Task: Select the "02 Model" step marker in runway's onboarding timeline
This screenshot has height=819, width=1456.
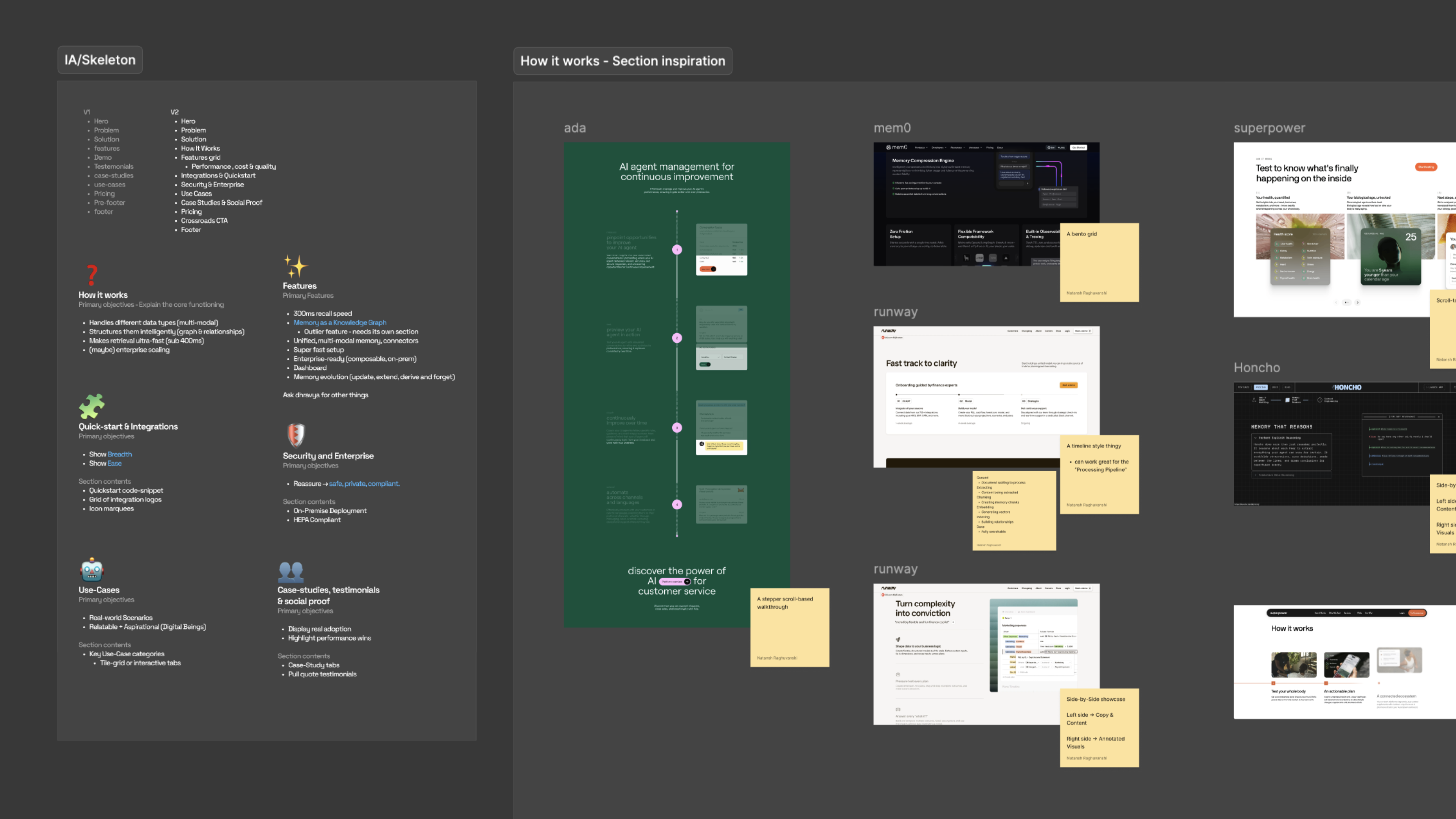Action: 966,401
